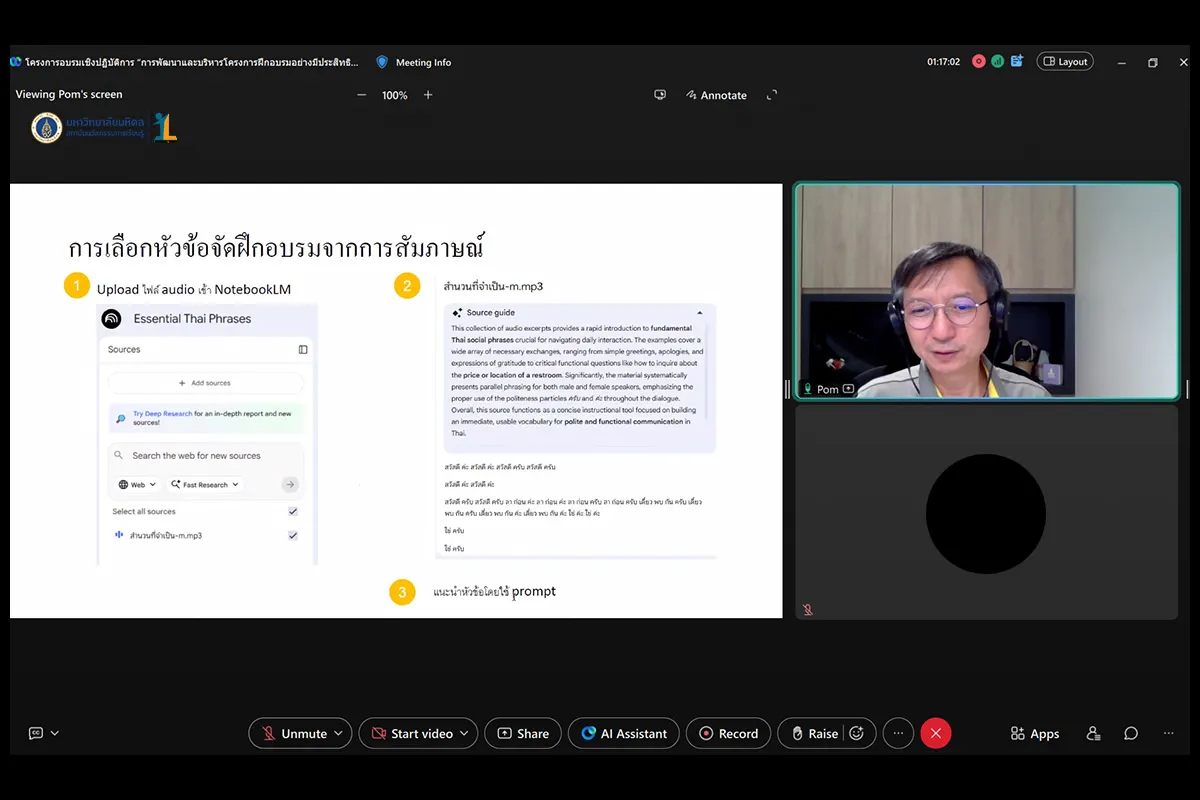
Task: Click the screen control icon left of Annotate
Action: click(x=660, y=95)
